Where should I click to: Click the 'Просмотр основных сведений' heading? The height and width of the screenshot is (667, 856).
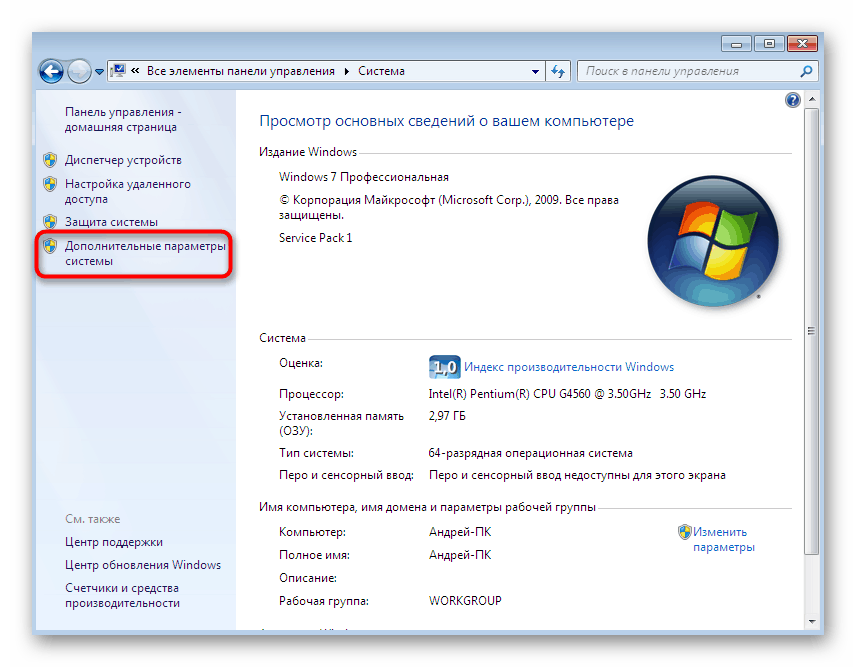[x=446, y=121]
